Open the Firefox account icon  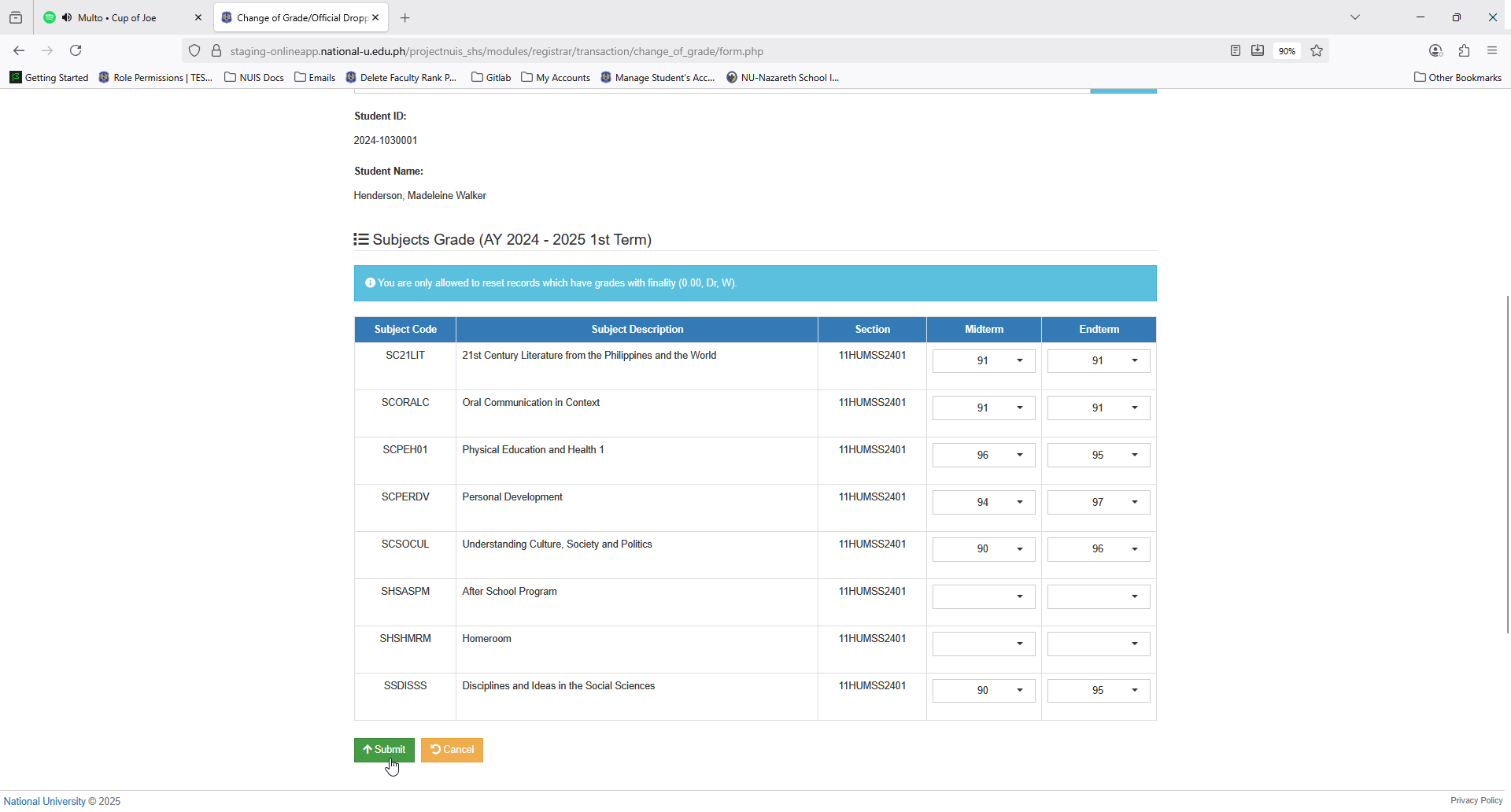(1435, 50)
